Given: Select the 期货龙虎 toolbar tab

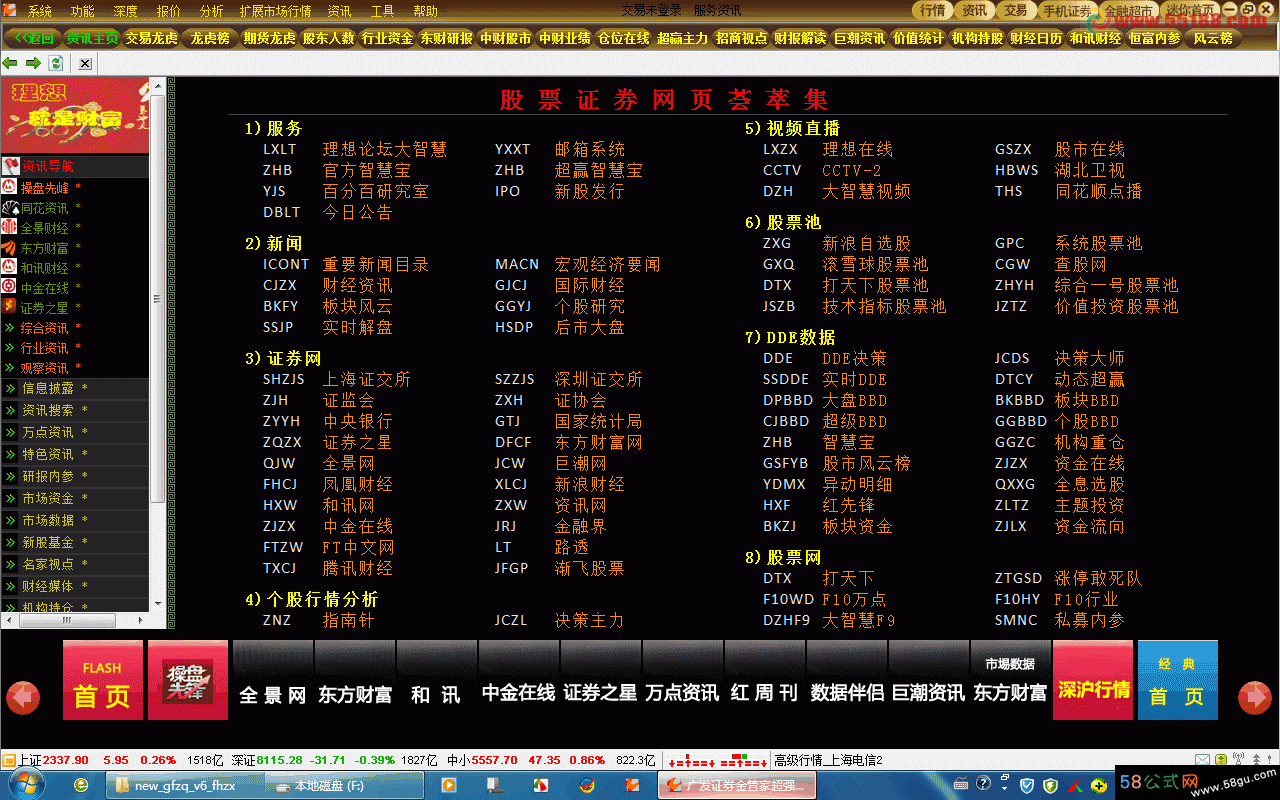Looking at the screenshot, I should click(x=269, y=38).
